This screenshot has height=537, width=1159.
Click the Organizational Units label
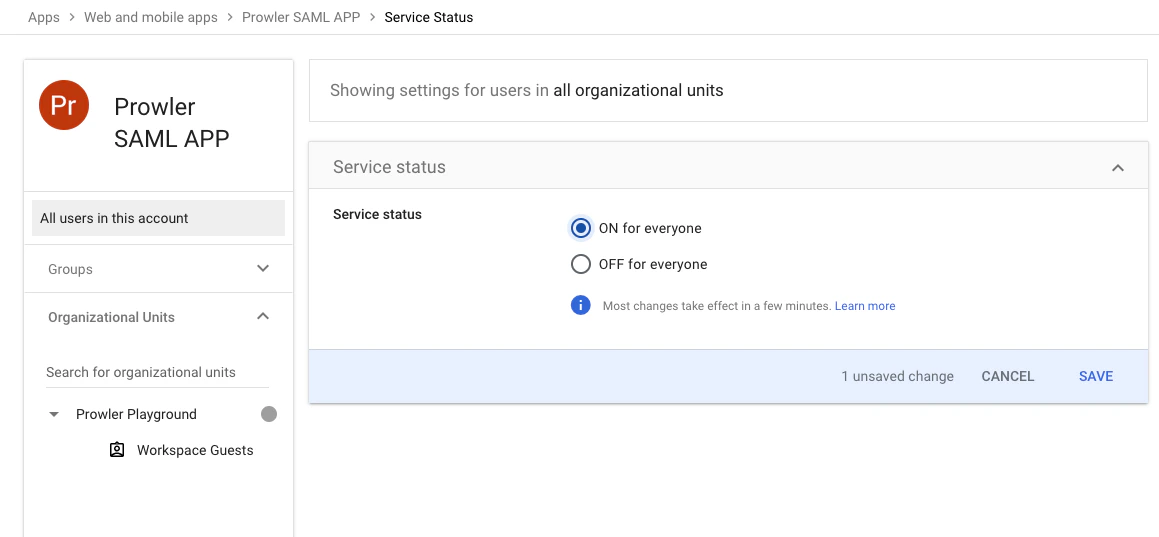tap(112, 317)
